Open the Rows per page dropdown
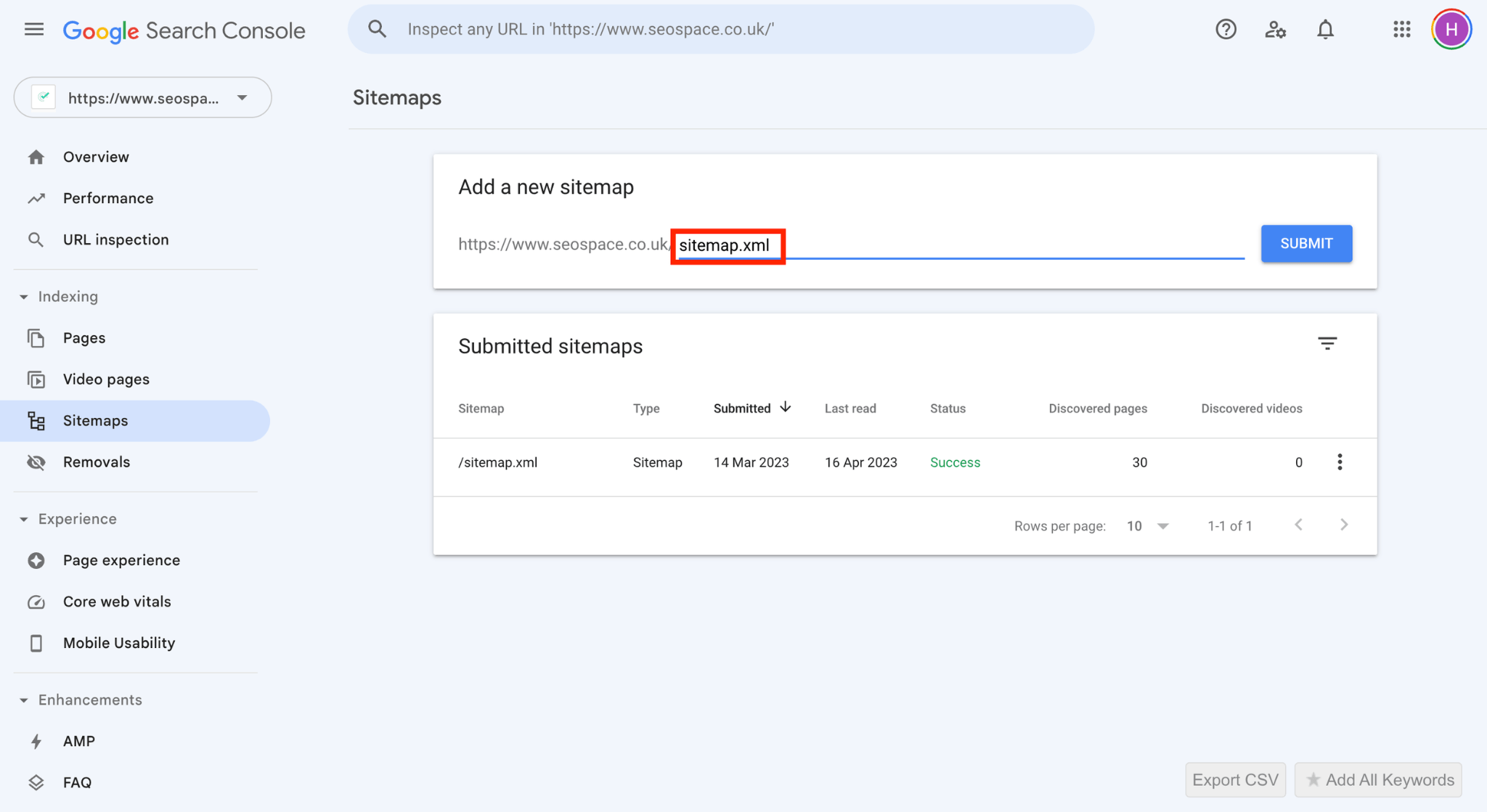Image resolution: width=1487 pixels, height=812 pixels. 1148,526
